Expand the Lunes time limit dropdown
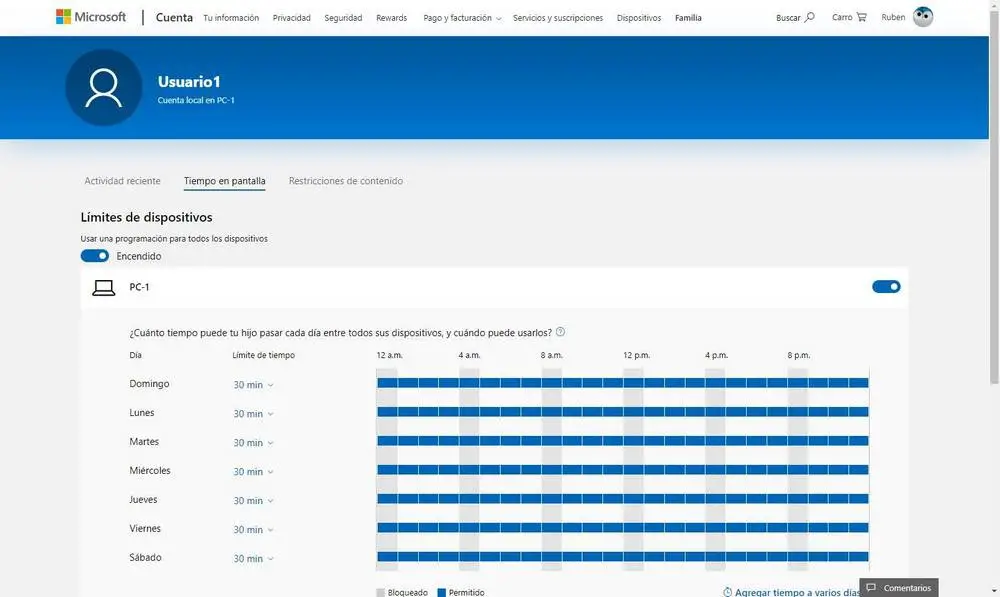 [253, 413]
